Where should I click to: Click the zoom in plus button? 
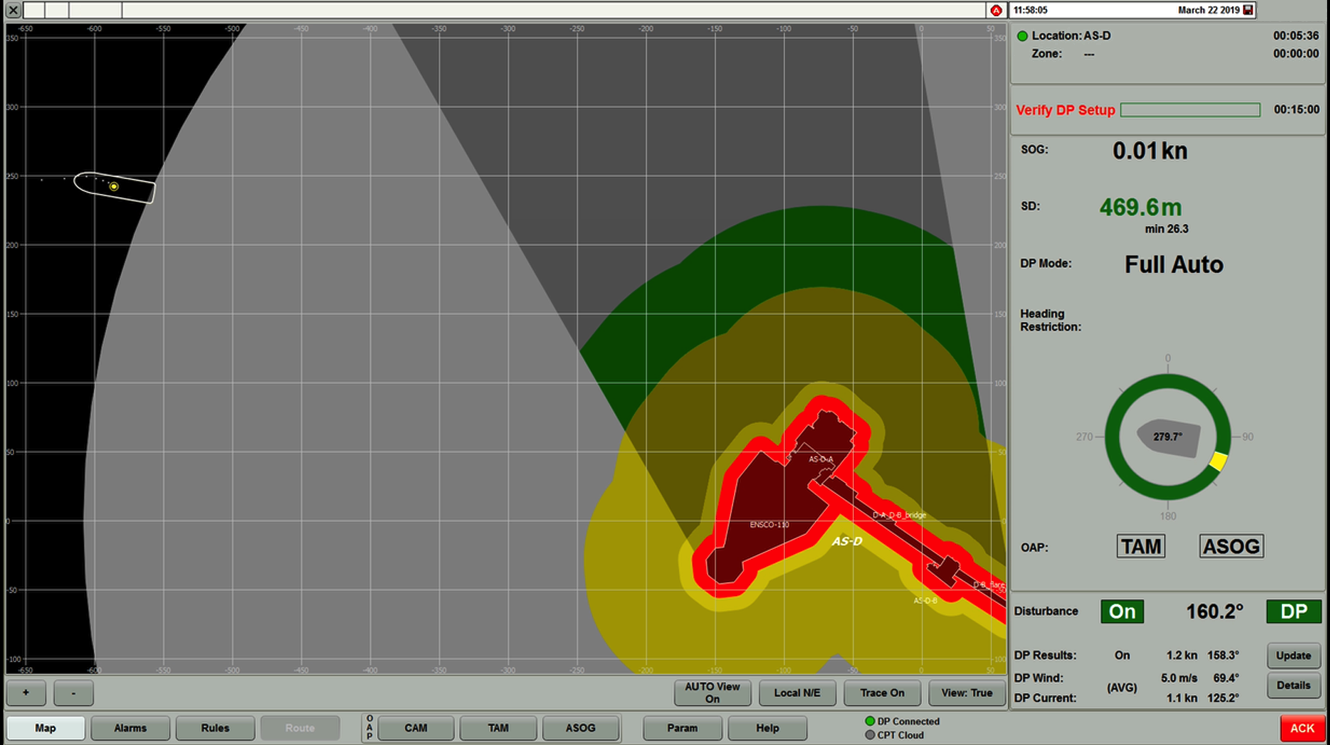point(26,693)
